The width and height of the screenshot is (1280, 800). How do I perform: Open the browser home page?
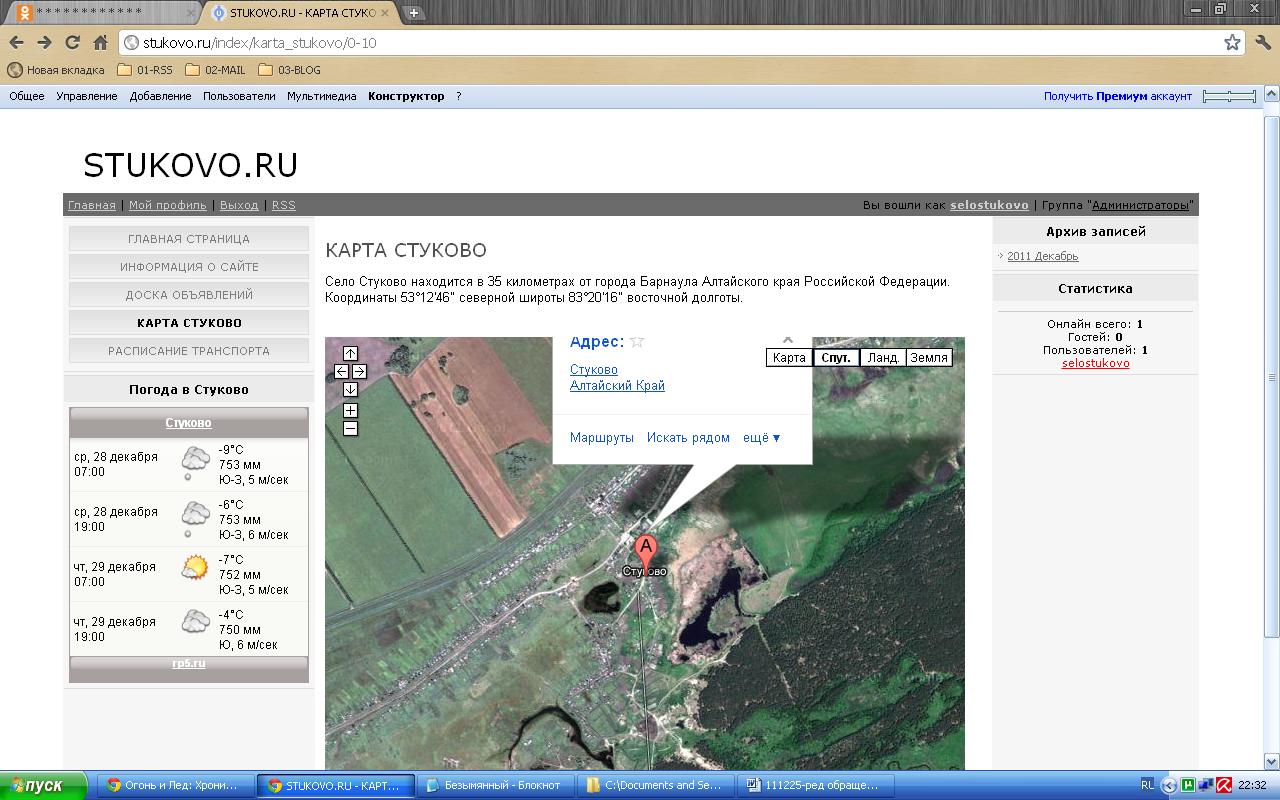(x=100, y=43)
